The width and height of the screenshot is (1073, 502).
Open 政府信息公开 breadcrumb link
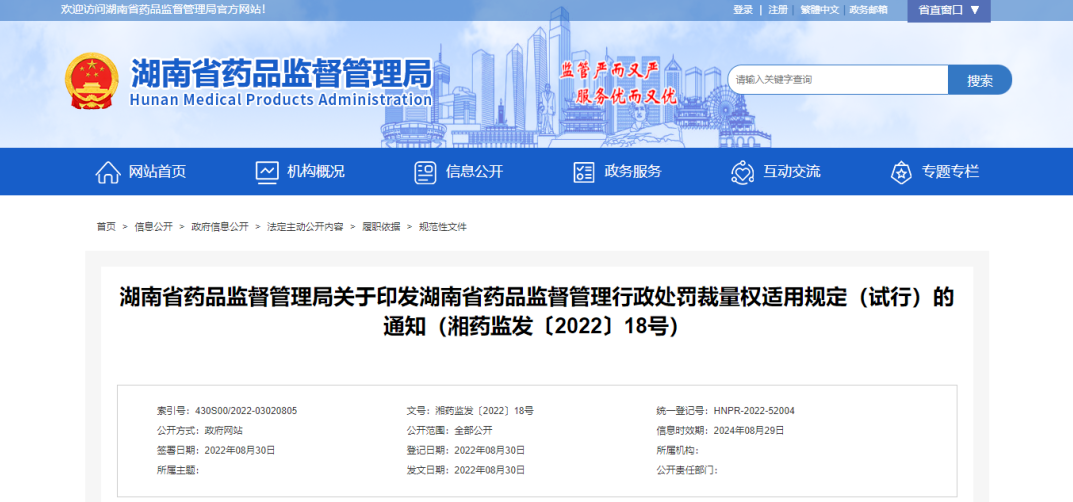pyautogui.click(x=220, y=227)
